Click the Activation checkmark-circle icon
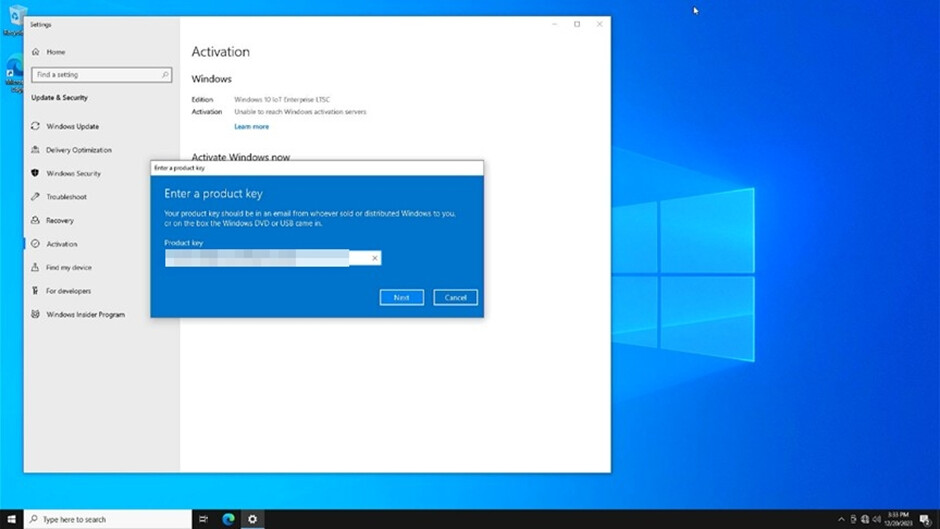This screenshot has width=940, height=529. [x=35, y=244]
